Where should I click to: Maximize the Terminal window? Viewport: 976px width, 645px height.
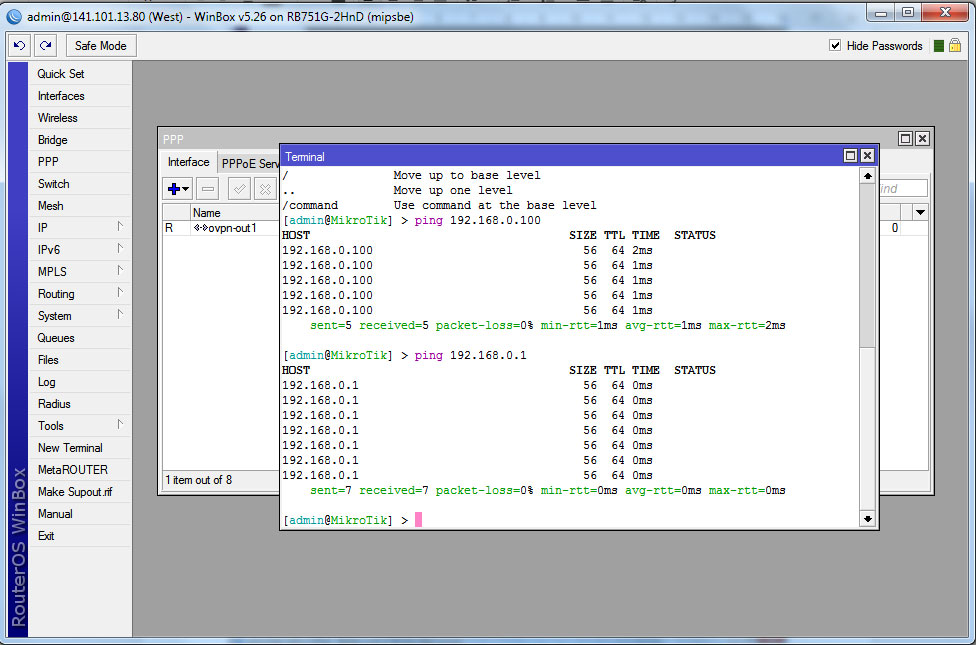(x=850, y=156)
